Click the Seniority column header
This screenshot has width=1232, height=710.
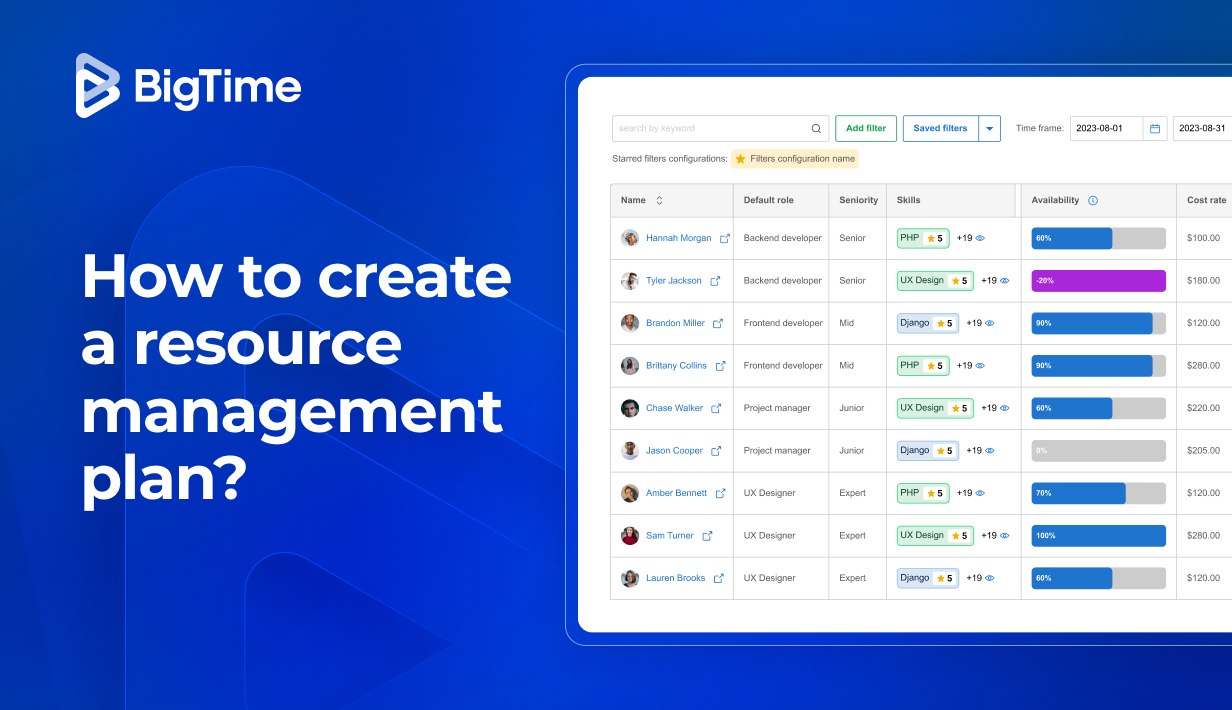(x=858, y=200)
